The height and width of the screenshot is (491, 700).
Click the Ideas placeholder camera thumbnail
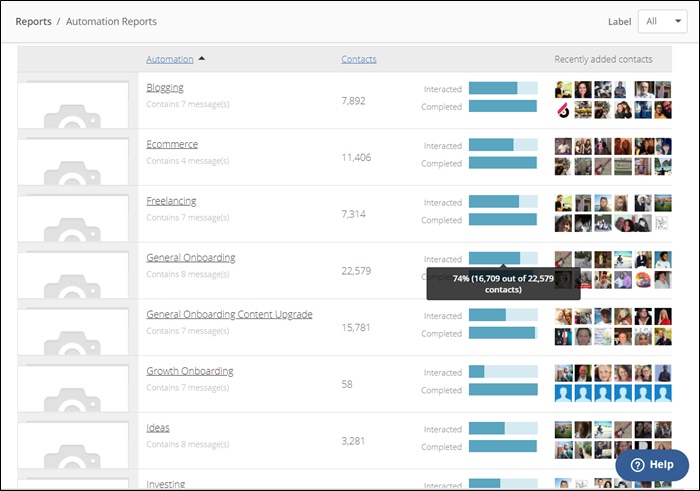pos(73,445)
